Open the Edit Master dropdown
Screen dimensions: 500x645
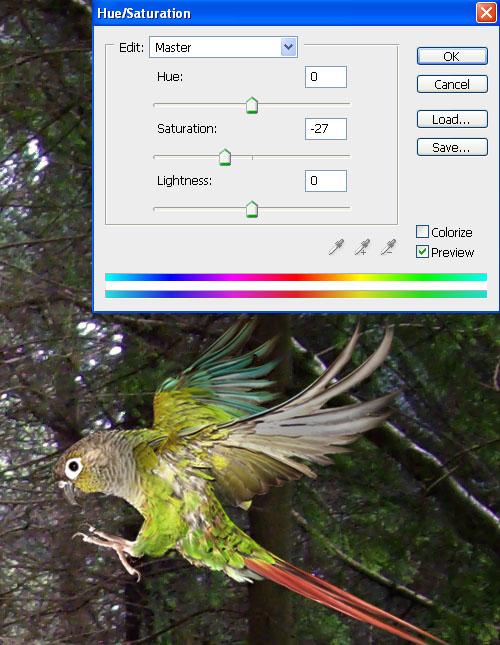coord(223,47)
